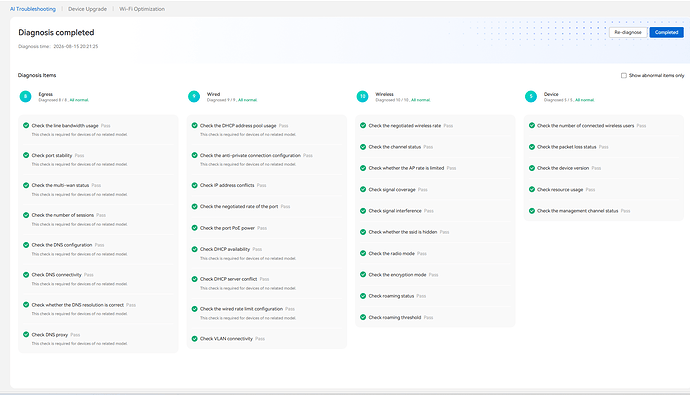Select 'Check DNS proxy' item text
The width and height of the screenshot is (690, 395).
49,335
